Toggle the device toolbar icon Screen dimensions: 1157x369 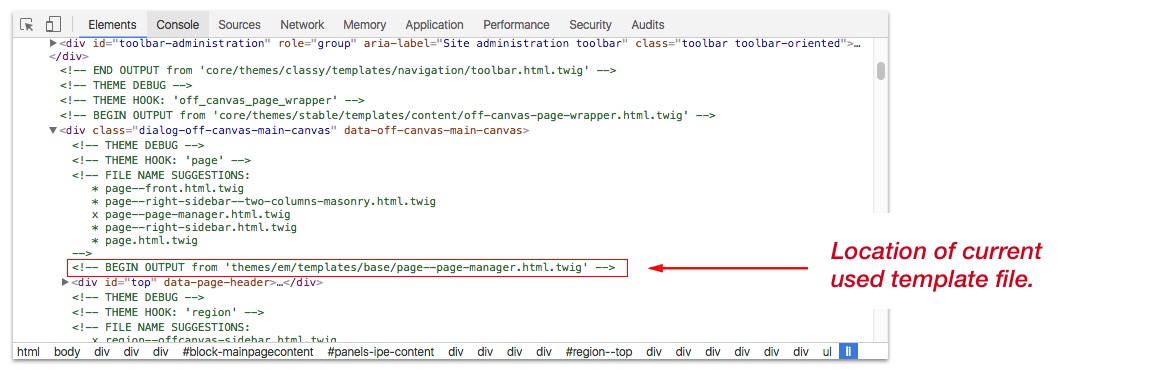click(x=52, y=24)
